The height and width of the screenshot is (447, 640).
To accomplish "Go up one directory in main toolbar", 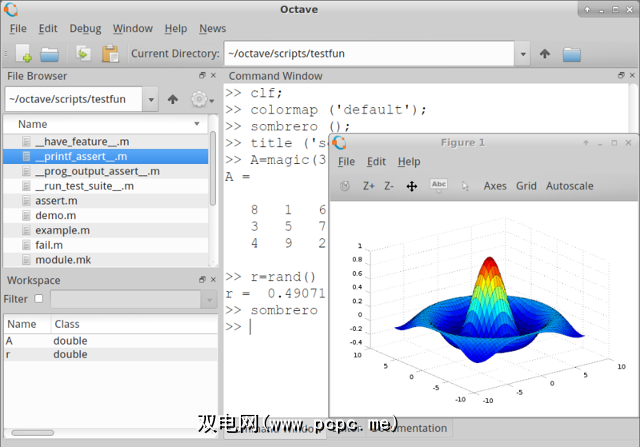I will 545,54.
